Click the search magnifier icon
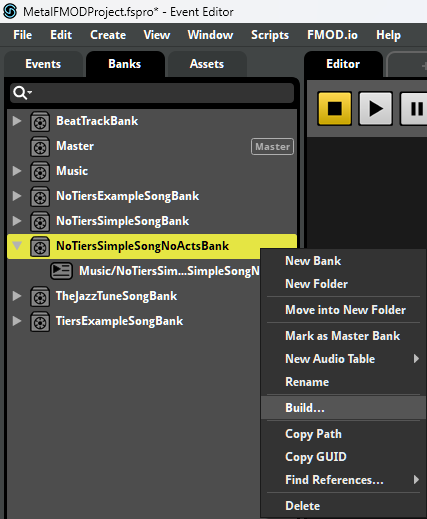This screenshot has width=427, height=519. 22,93
